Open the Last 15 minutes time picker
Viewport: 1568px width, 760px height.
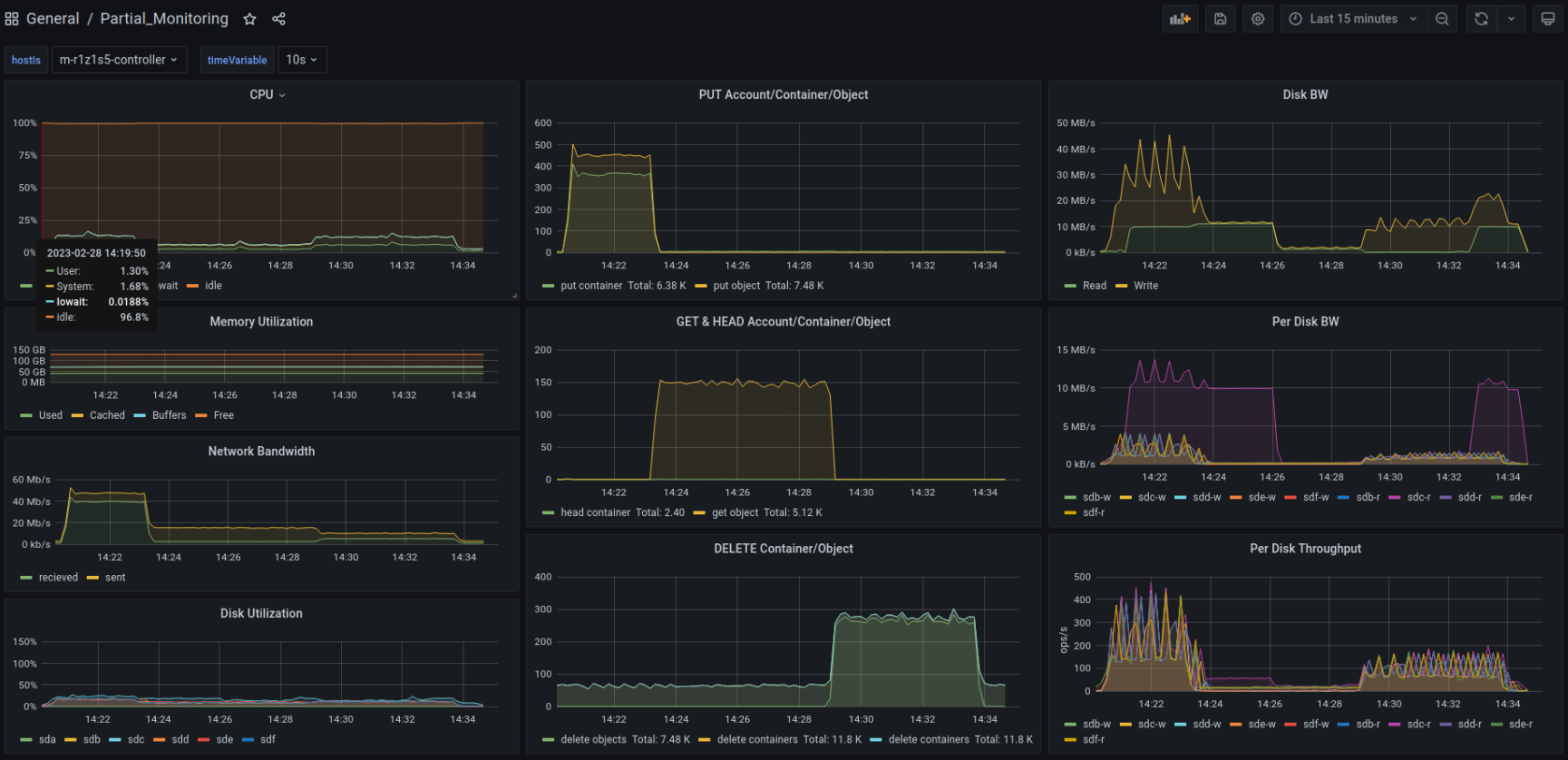click(x=1352, y=19)
